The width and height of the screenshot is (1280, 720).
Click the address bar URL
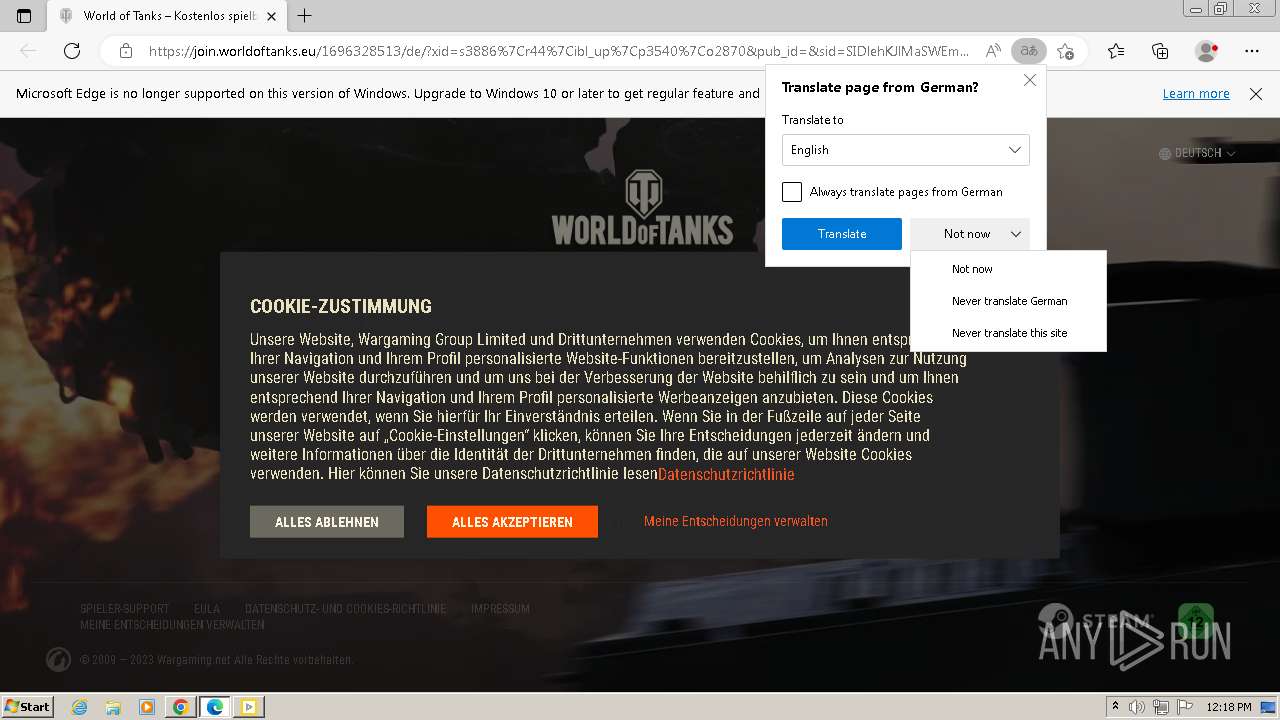click(558, 51)
